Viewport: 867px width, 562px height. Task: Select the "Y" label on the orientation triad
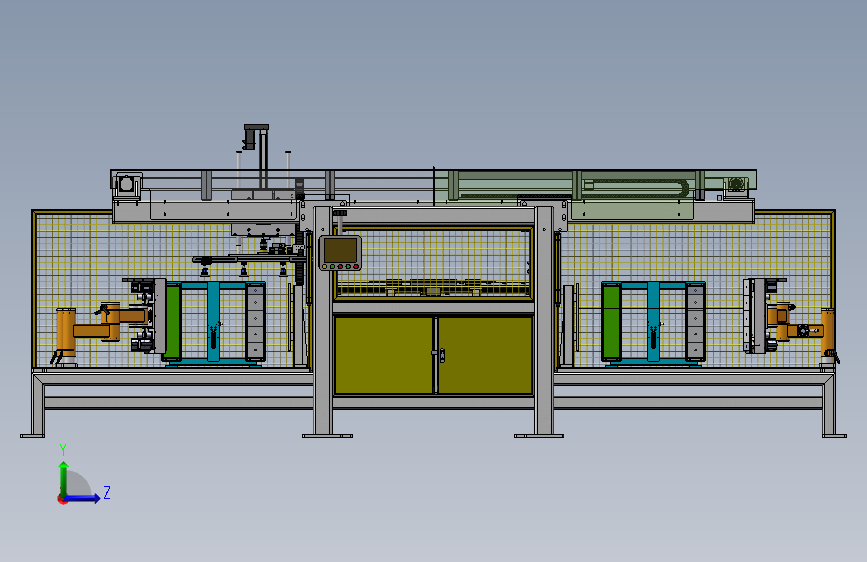click(x=63, y=450)
